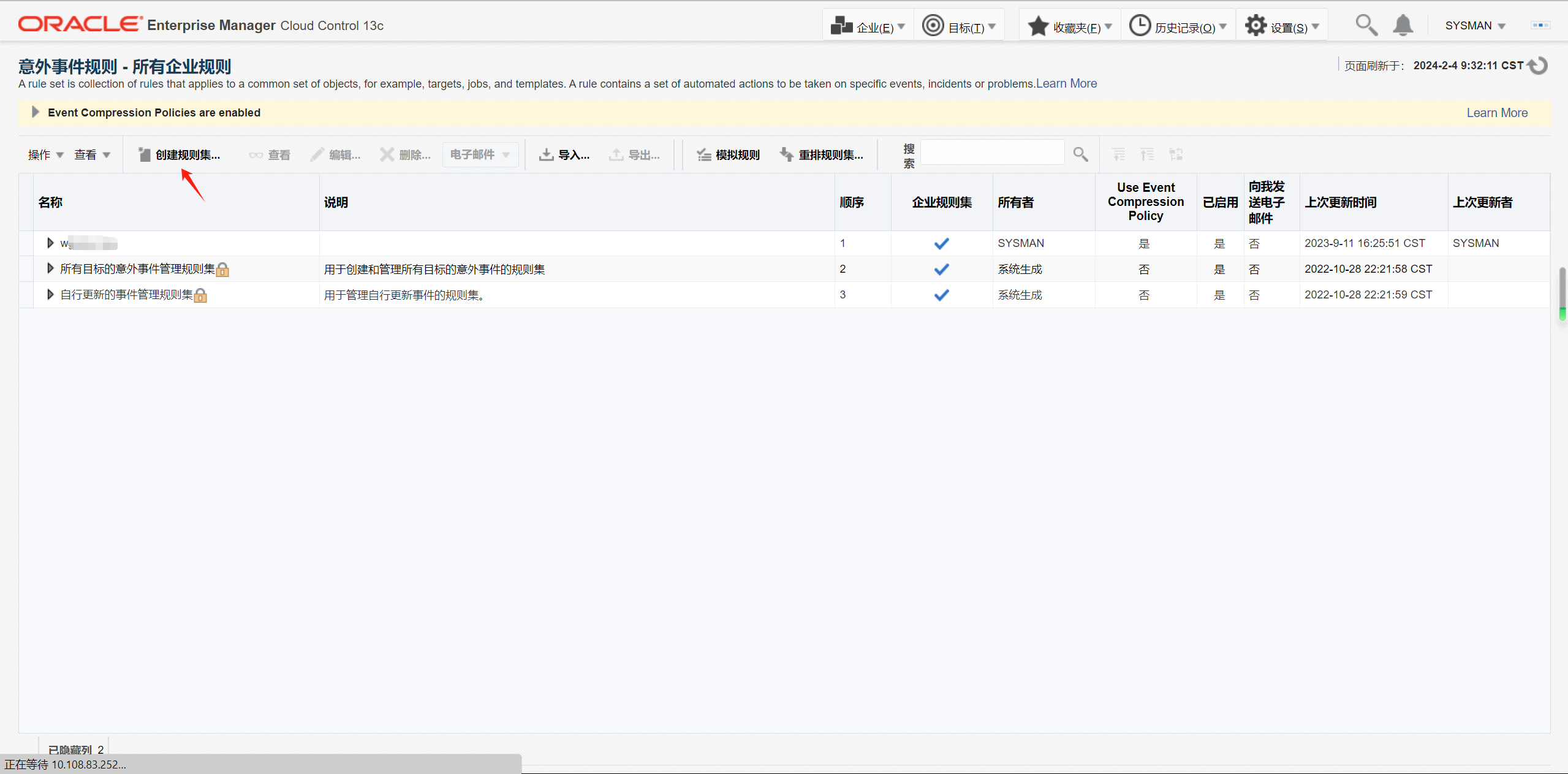Viewport: 1568px width, 774px height.
Task: Open the SYSMAN user dropdown
Action: point(1475,26)
